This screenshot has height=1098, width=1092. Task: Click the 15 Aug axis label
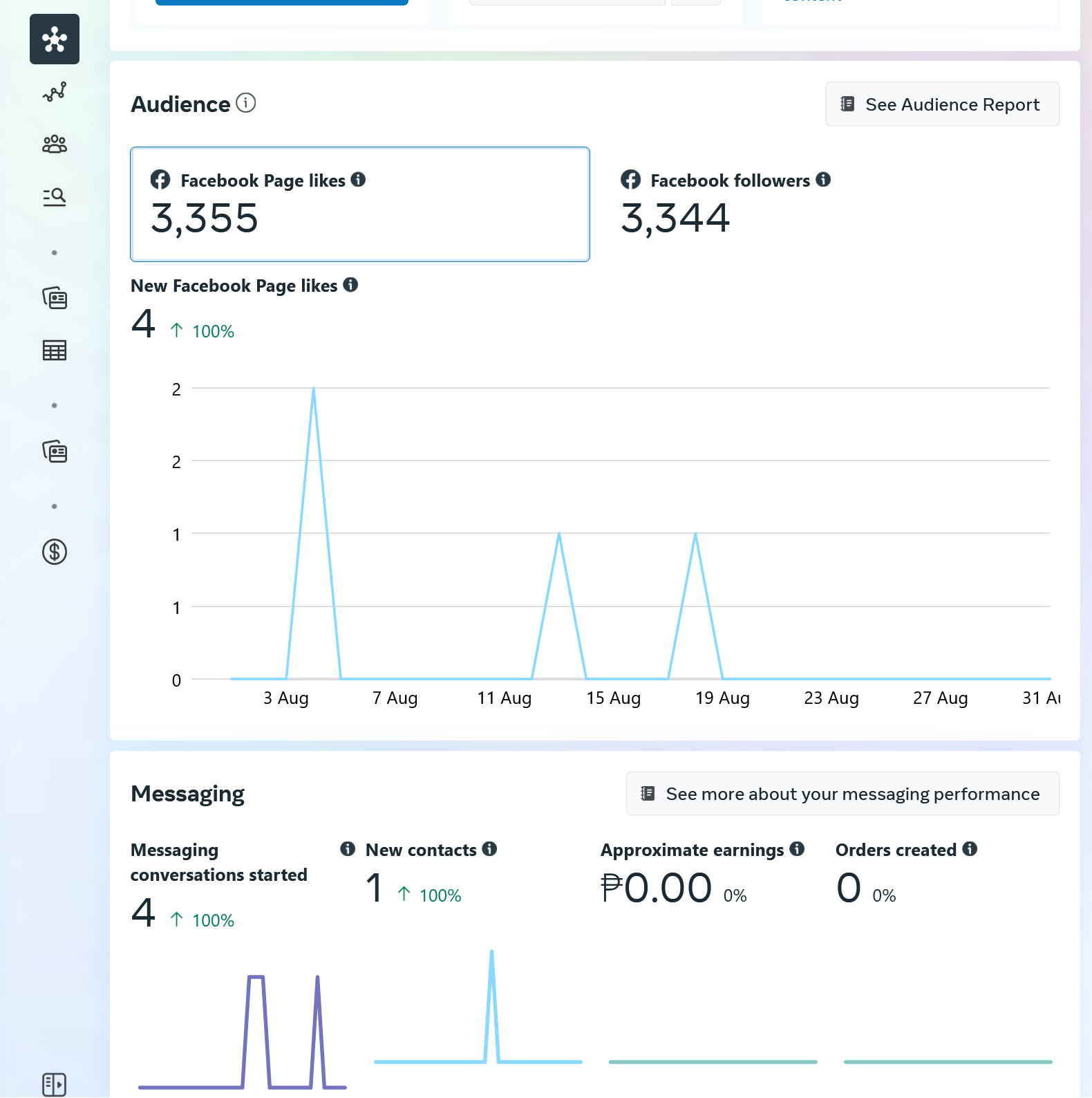614,698
